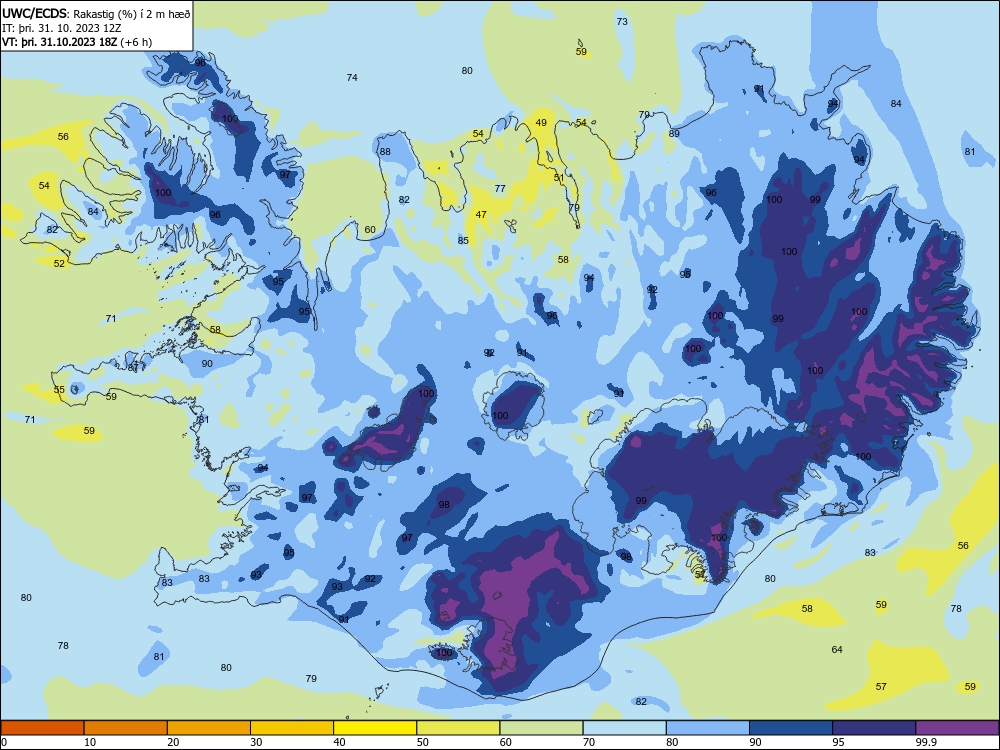The width and height of the screenshot is (1000, 750).
Task: Click the humidity value 55 on the map
Action: (59, 390)
